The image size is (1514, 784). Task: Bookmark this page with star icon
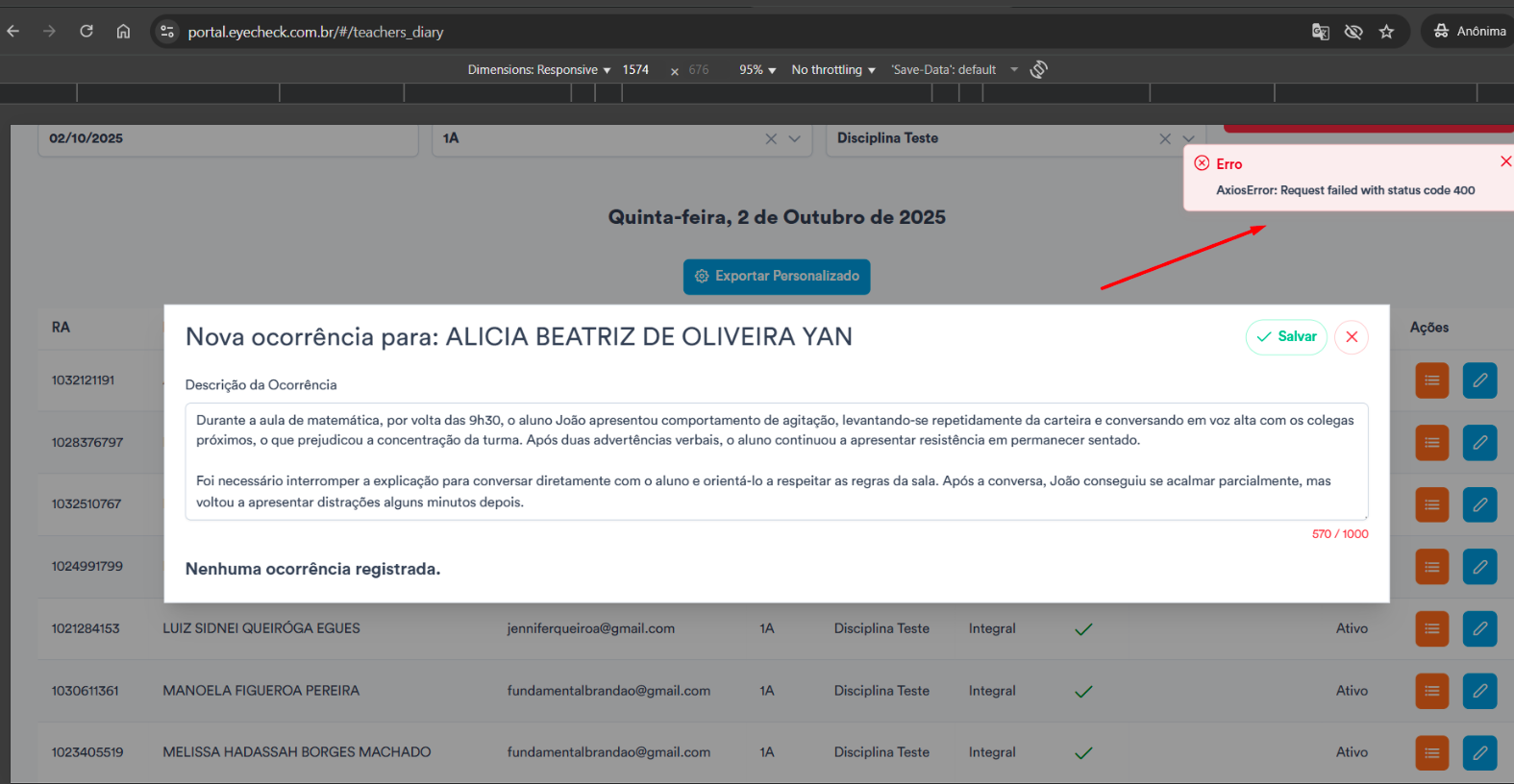coord(1386,32)
